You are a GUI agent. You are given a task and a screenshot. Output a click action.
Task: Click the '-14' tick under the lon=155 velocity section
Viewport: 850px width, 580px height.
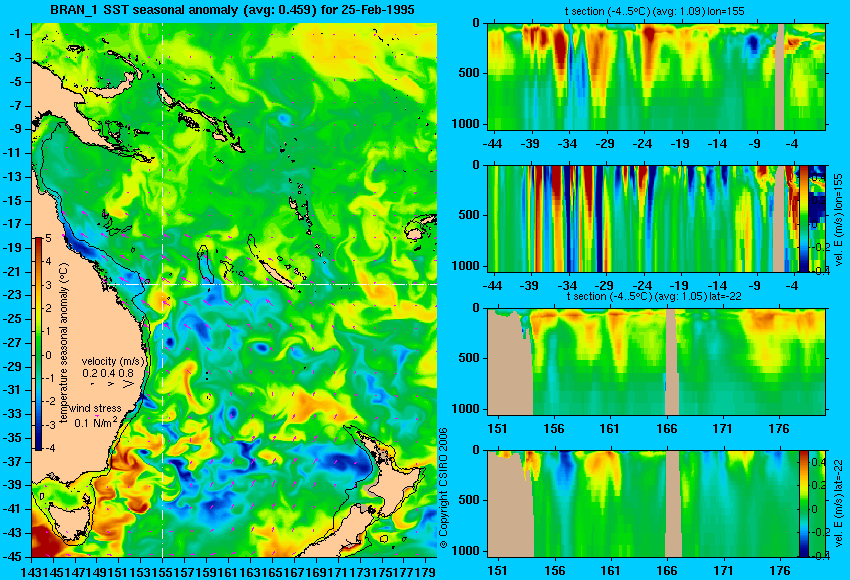tap(718, 285)
